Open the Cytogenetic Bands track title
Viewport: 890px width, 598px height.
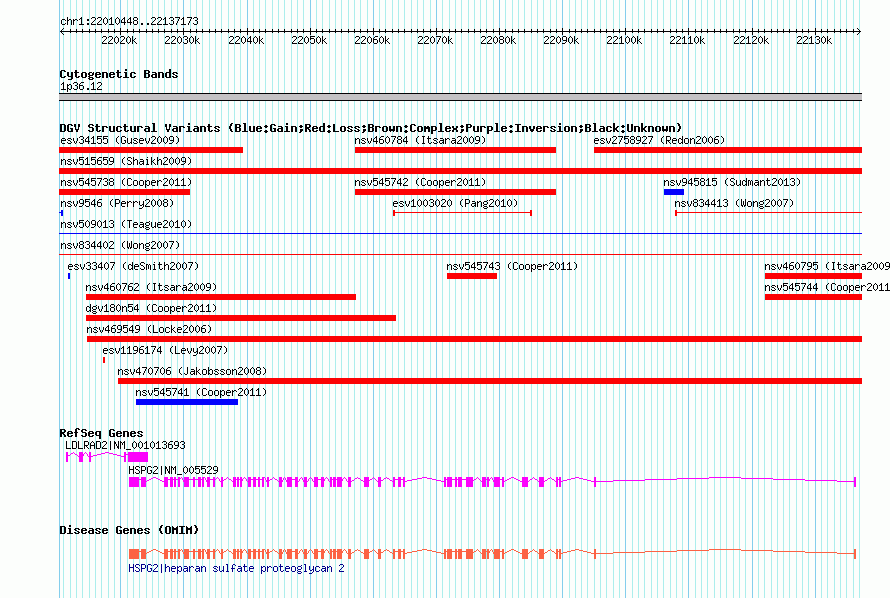(119, 74)
